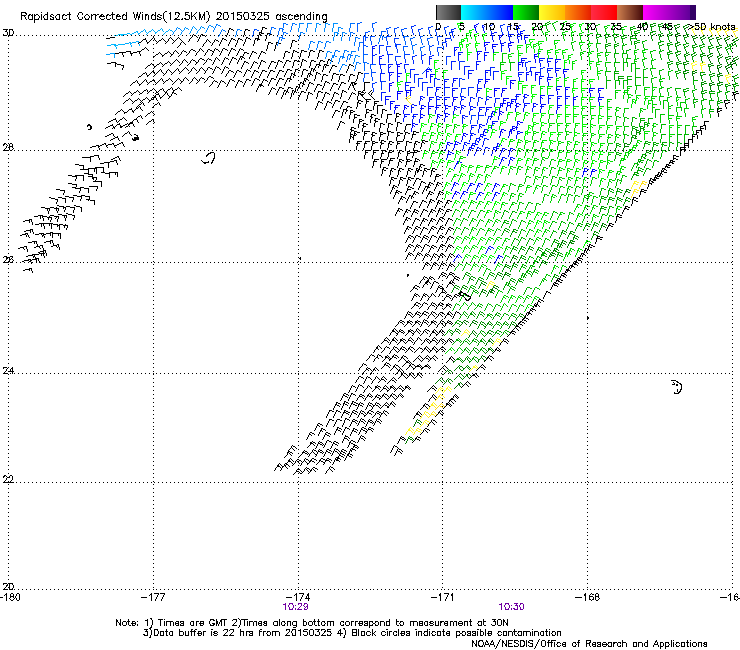Click the 'NOAA/NESDIS/Office of Research and Applications' credit
The height and width of the screenshot is (650, 740).
589,644
